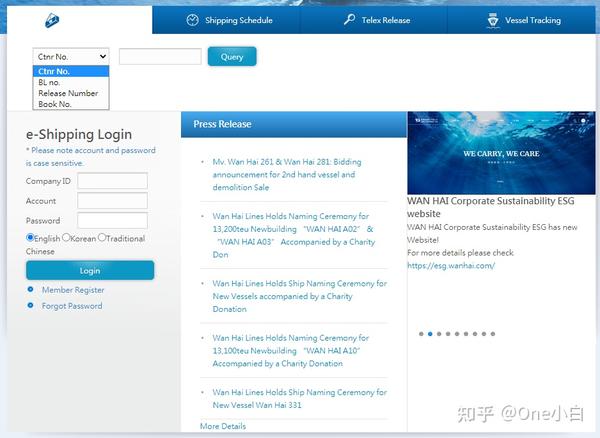Image resolution: width=600 pixels, height=438 pixels.
Task: Select the first carousel dot indicator
Action: click(x=421, y=334)
